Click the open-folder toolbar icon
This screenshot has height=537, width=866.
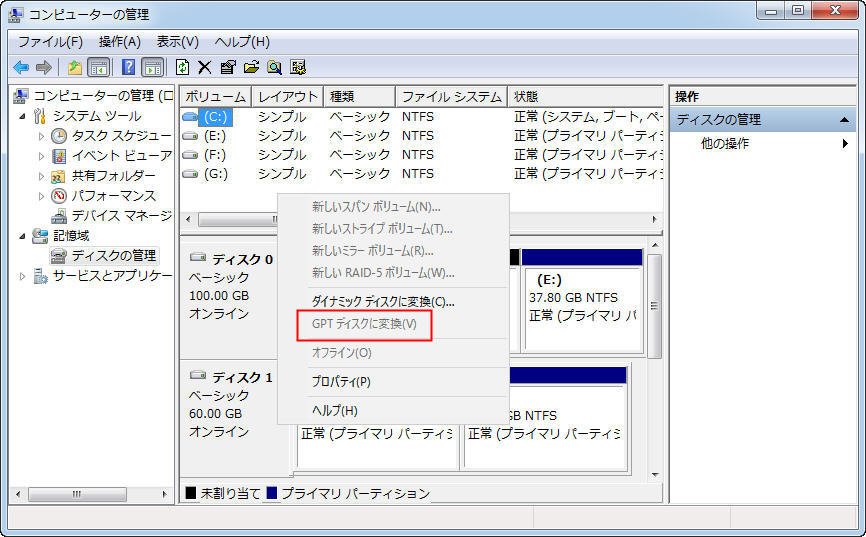click(x=251, y=67)
